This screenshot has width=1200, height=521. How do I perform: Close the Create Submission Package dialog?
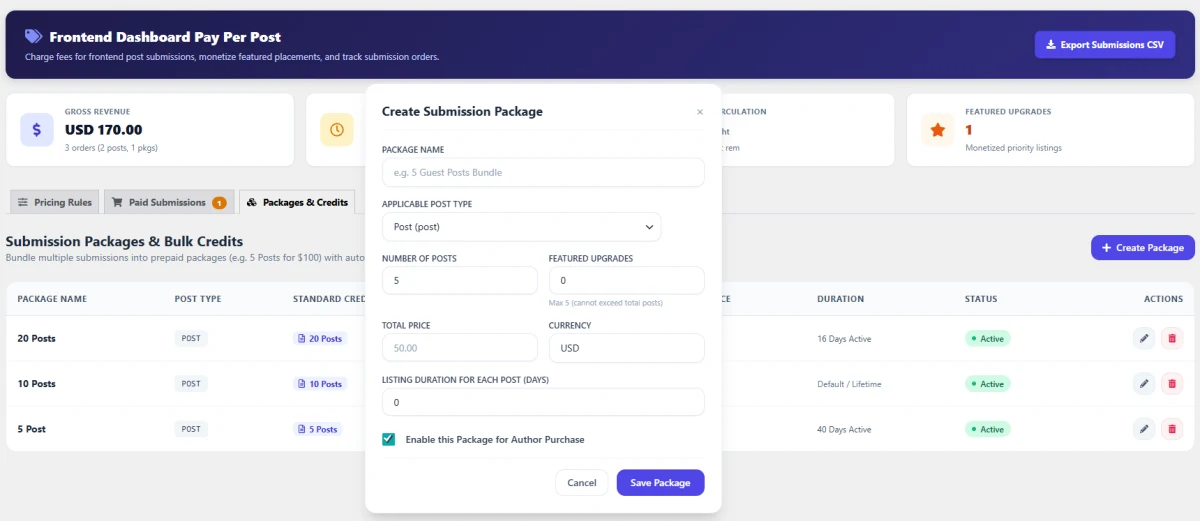click(700, 112)
